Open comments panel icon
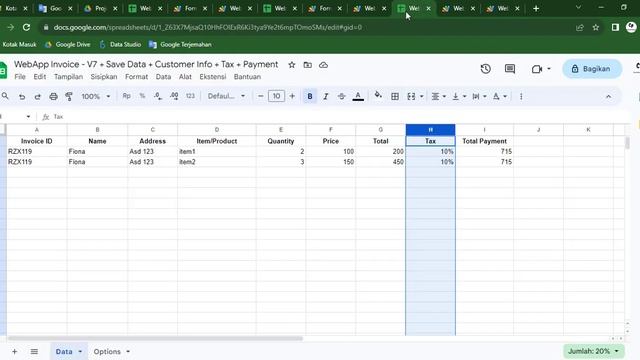 pyautogui.click(x=510, y=69)
